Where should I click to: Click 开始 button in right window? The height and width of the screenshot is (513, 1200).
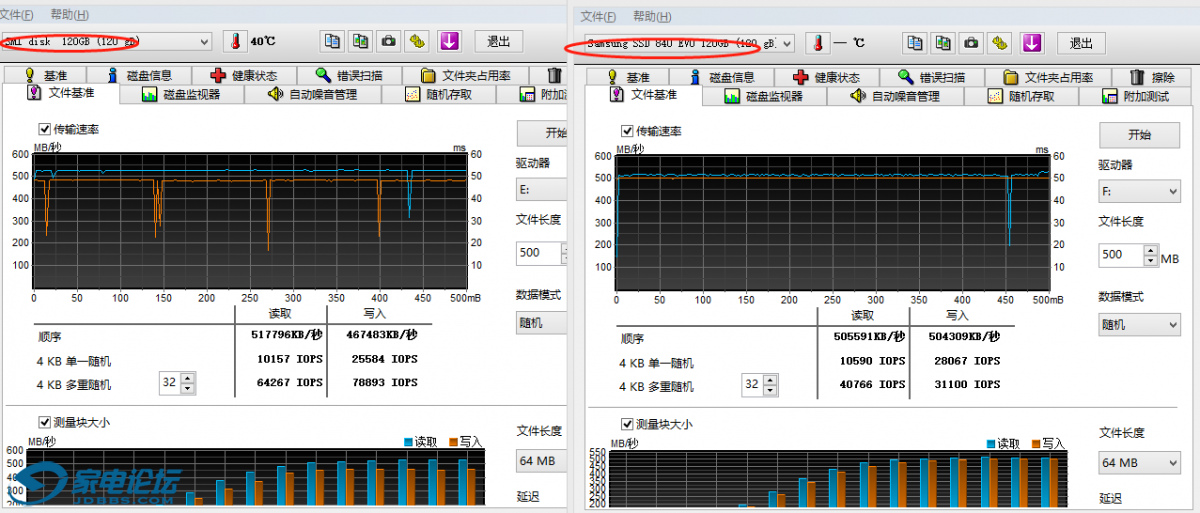(1139, 135)
